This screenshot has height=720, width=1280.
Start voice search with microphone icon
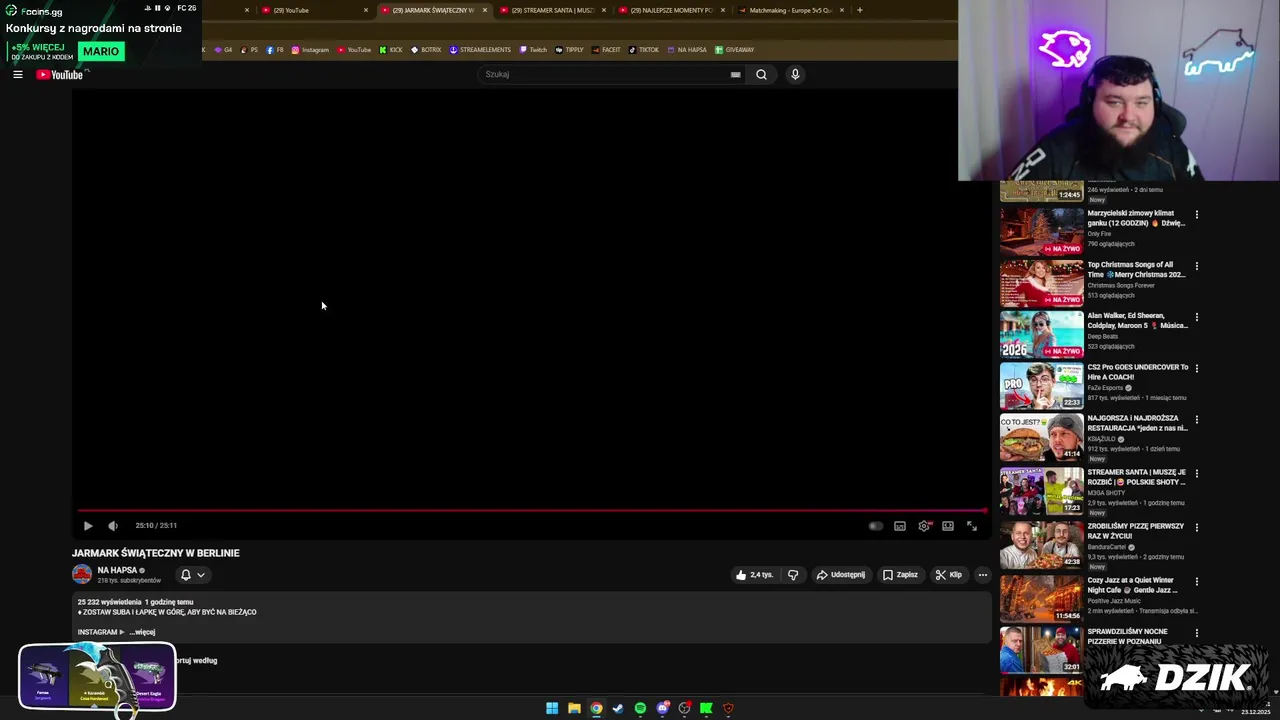(x=795, y=74)
